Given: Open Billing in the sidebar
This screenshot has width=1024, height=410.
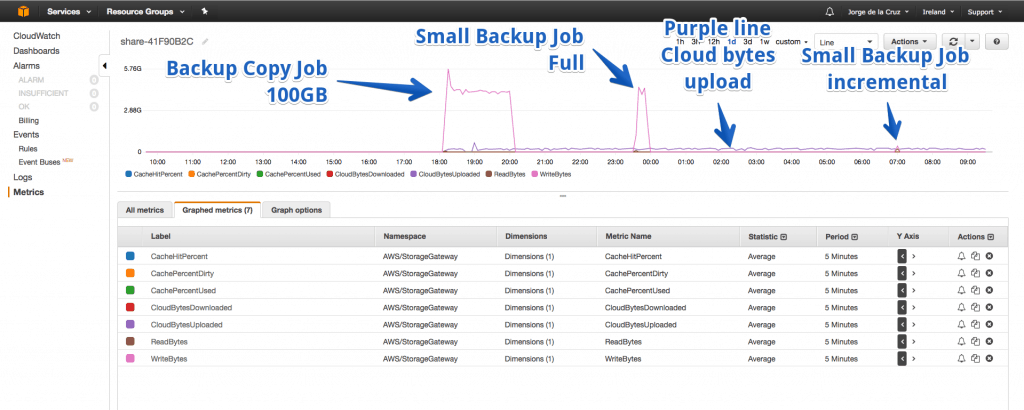Looking at the screenshot, I should 29,121.
